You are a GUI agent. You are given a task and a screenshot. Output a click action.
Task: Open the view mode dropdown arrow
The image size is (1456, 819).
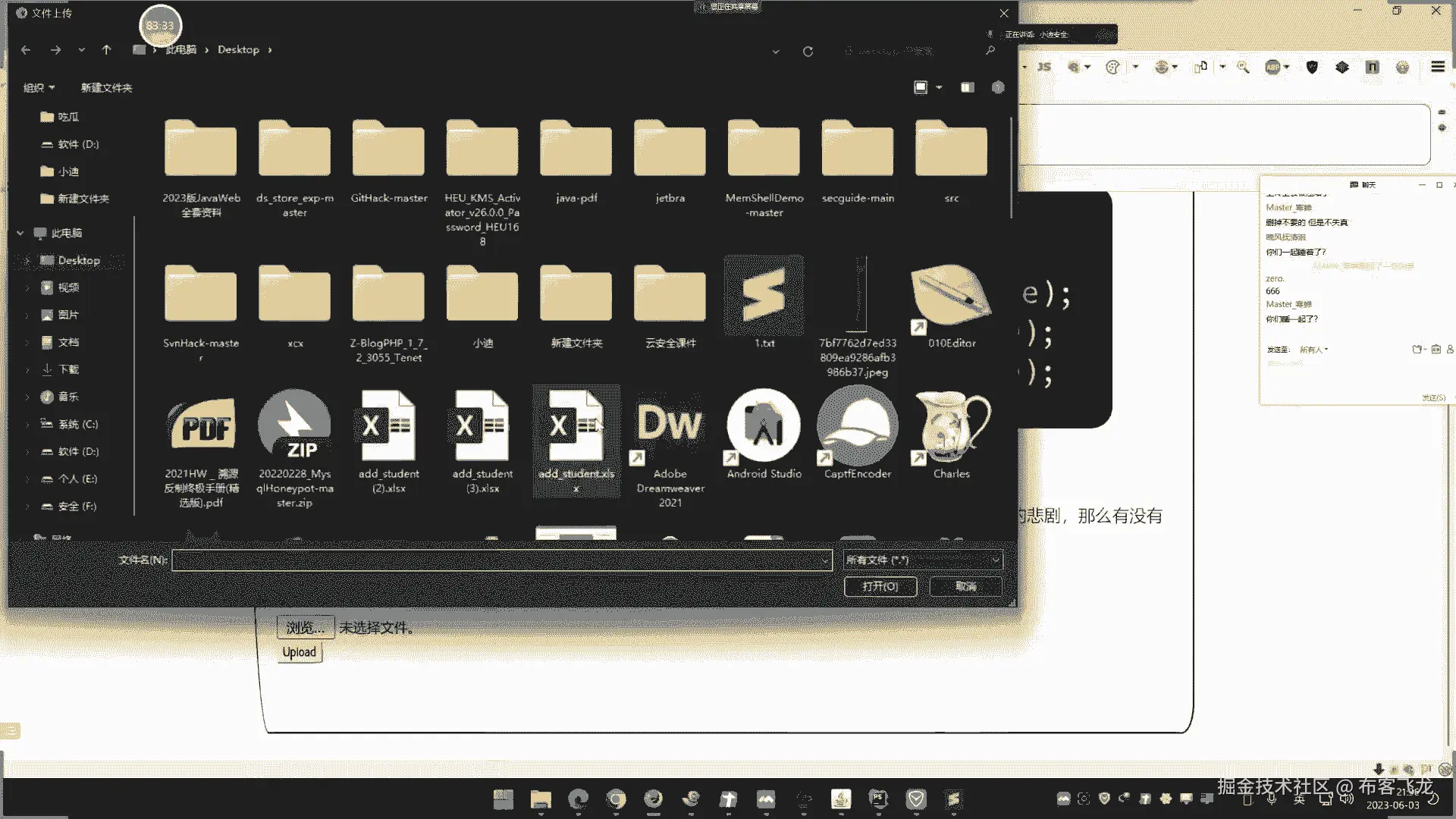[x=939, y=88]
